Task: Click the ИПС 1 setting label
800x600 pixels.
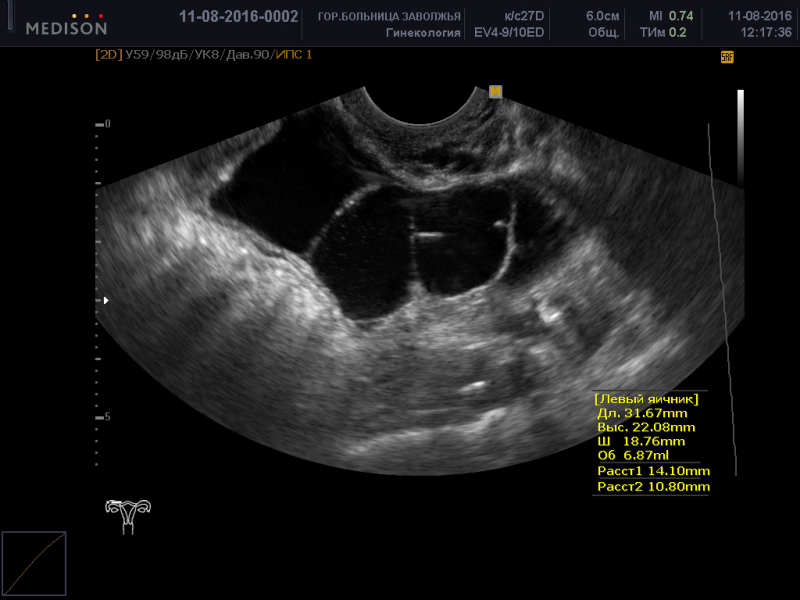Action: [294, 55]
